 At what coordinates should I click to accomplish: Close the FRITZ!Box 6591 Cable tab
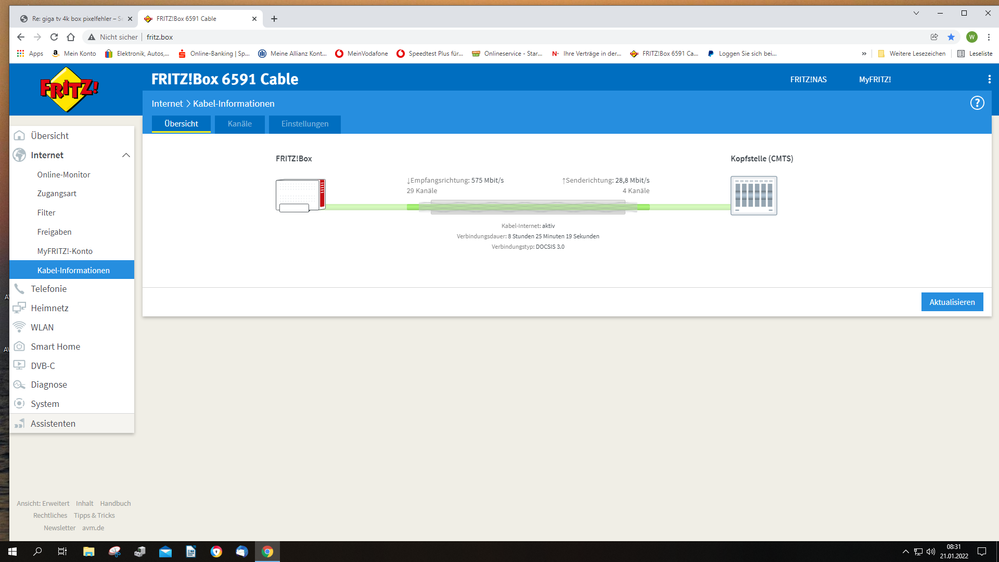coord(254,18)
